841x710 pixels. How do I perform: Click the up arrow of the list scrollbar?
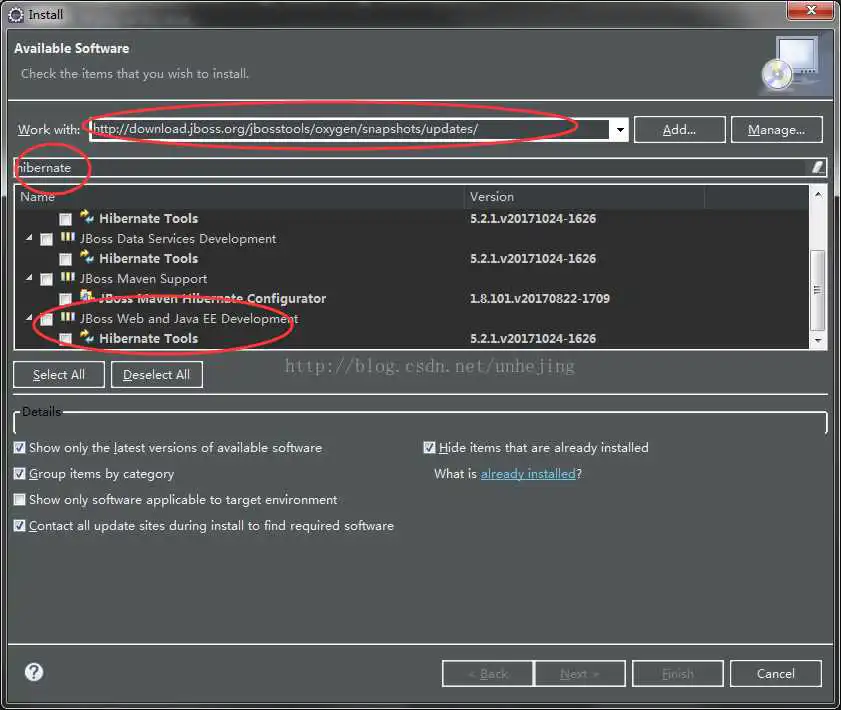(818, 194)
